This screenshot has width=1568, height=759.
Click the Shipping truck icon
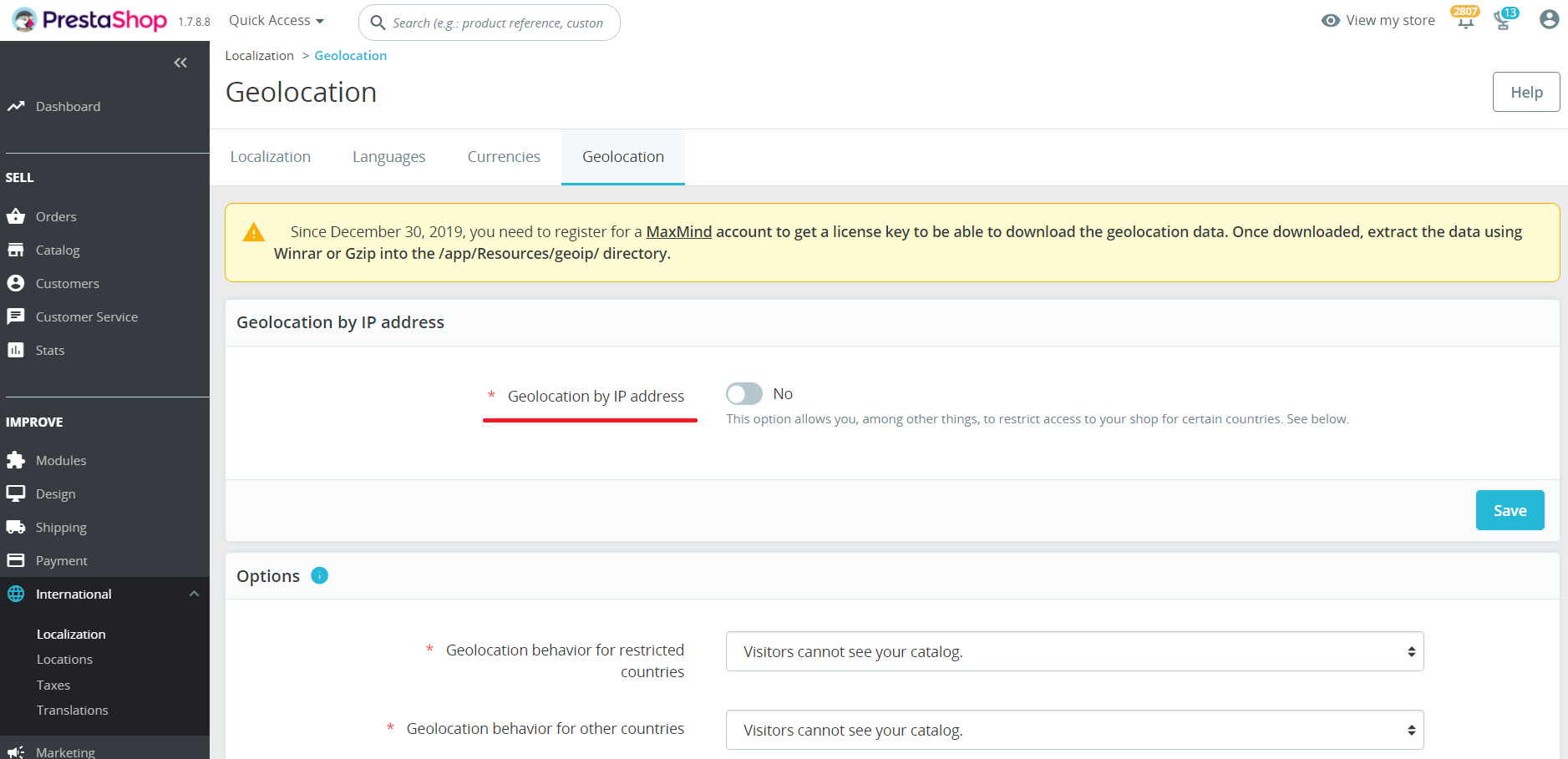click(x=17, y=527)
